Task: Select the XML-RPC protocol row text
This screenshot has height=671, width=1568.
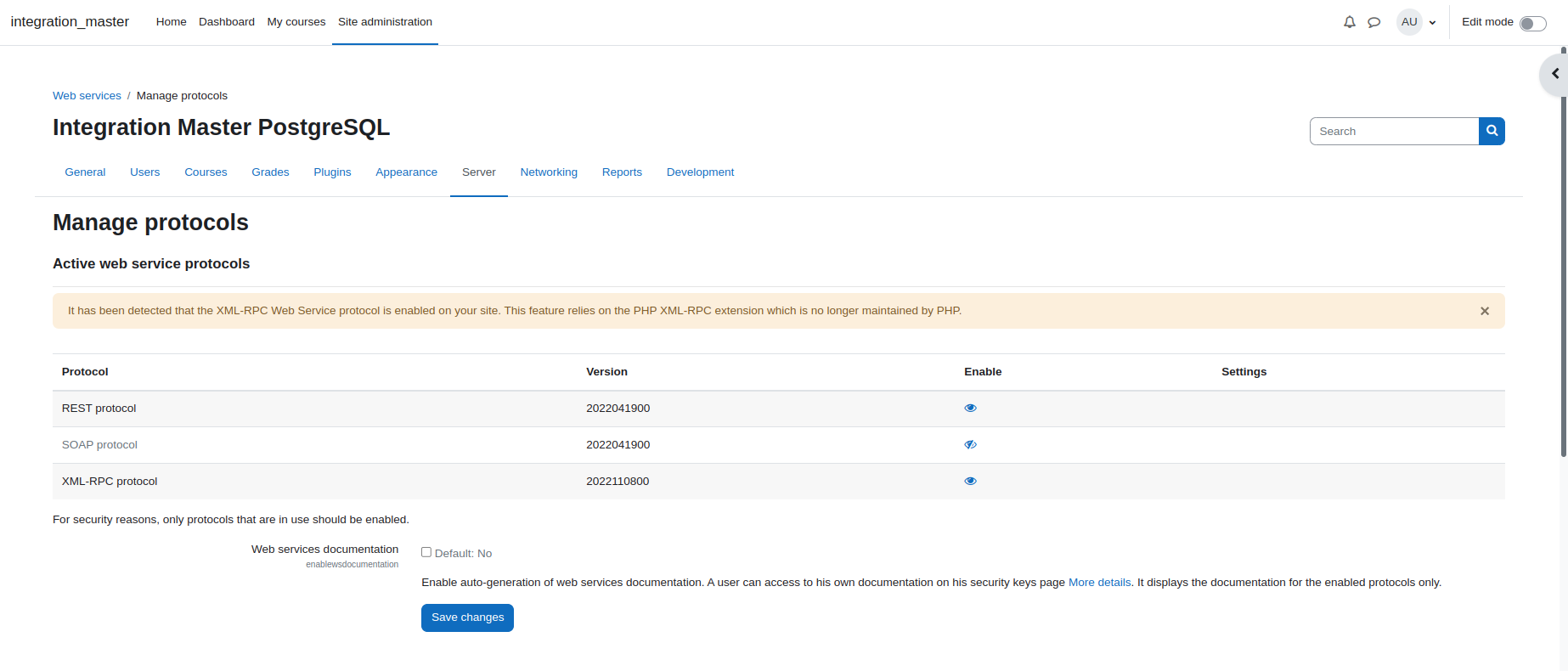Action: [x=110, y=482]
